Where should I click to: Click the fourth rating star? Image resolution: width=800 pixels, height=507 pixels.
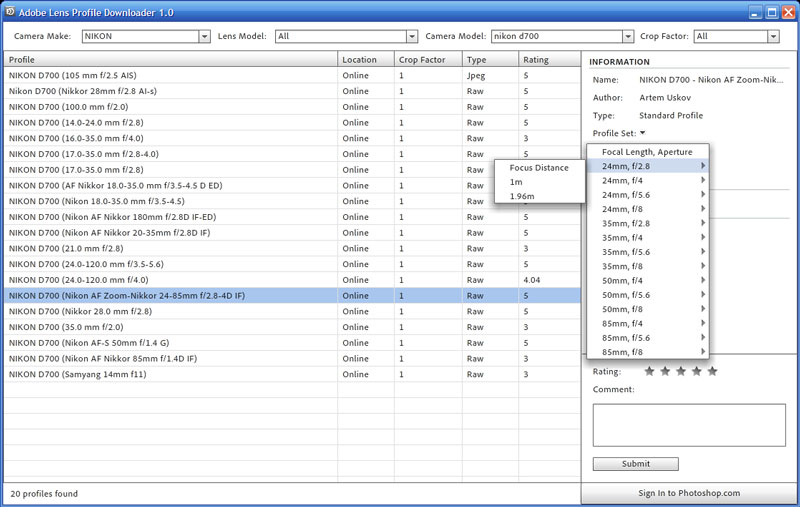click(696, 371)
